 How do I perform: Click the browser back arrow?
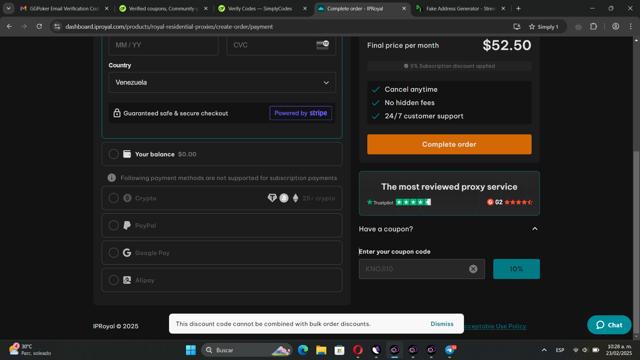[9, 27]
